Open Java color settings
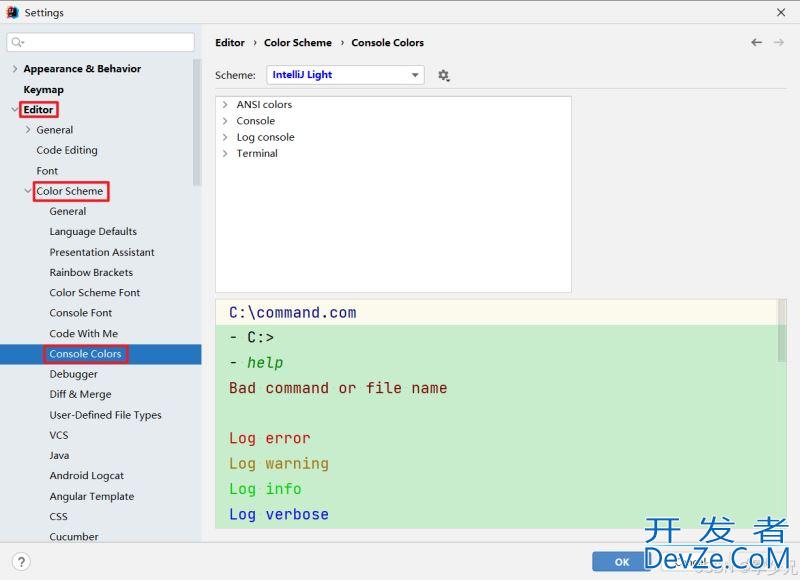800x580 pixels. pyautogui.click(x=59, y=456)
